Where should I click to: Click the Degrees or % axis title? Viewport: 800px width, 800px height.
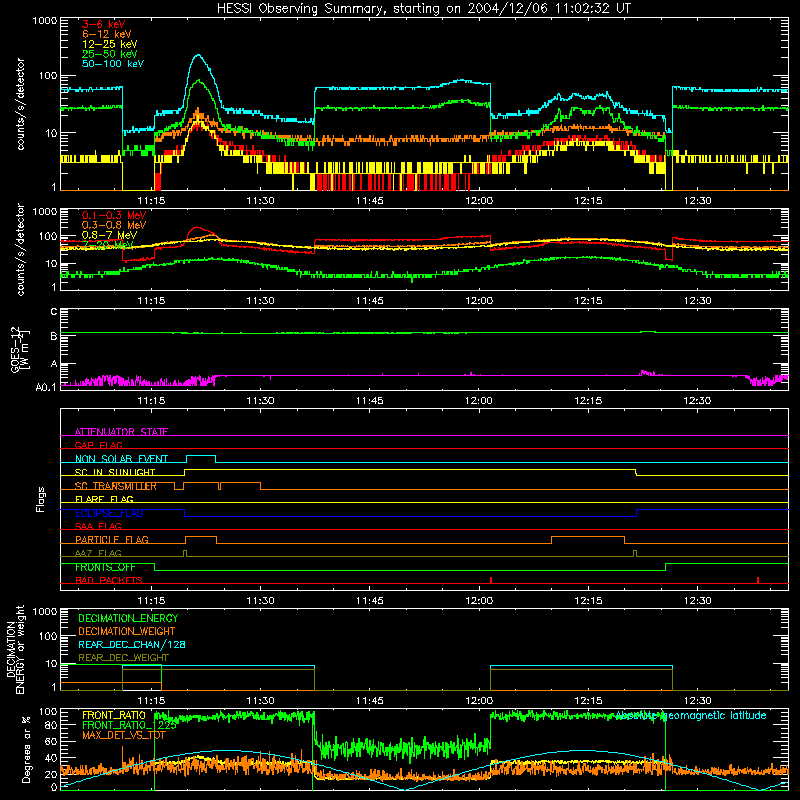26,749
